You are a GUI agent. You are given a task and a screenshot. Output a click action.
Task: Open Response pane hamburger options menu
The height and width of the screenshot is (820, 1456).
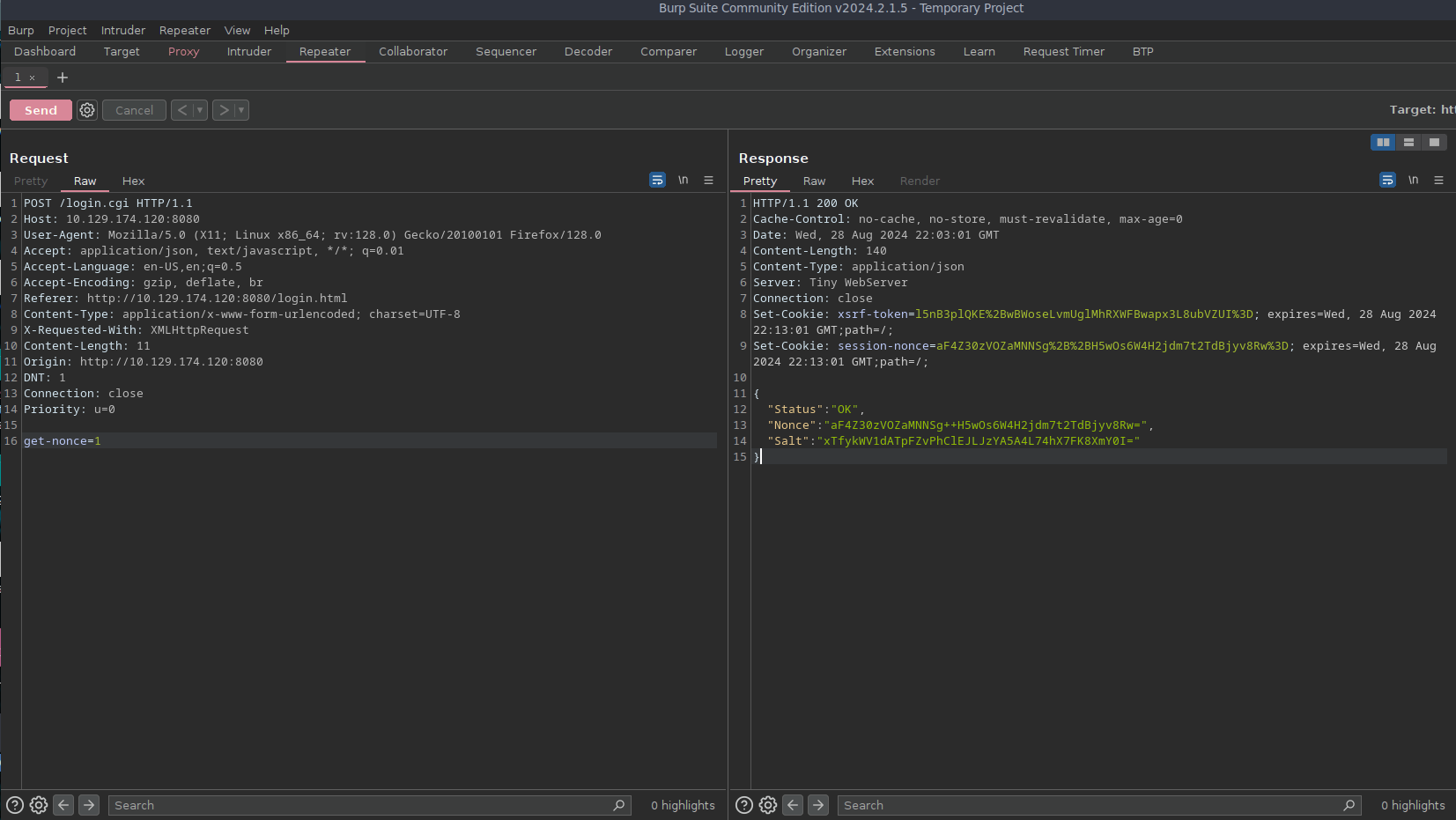coord(1438,181)
